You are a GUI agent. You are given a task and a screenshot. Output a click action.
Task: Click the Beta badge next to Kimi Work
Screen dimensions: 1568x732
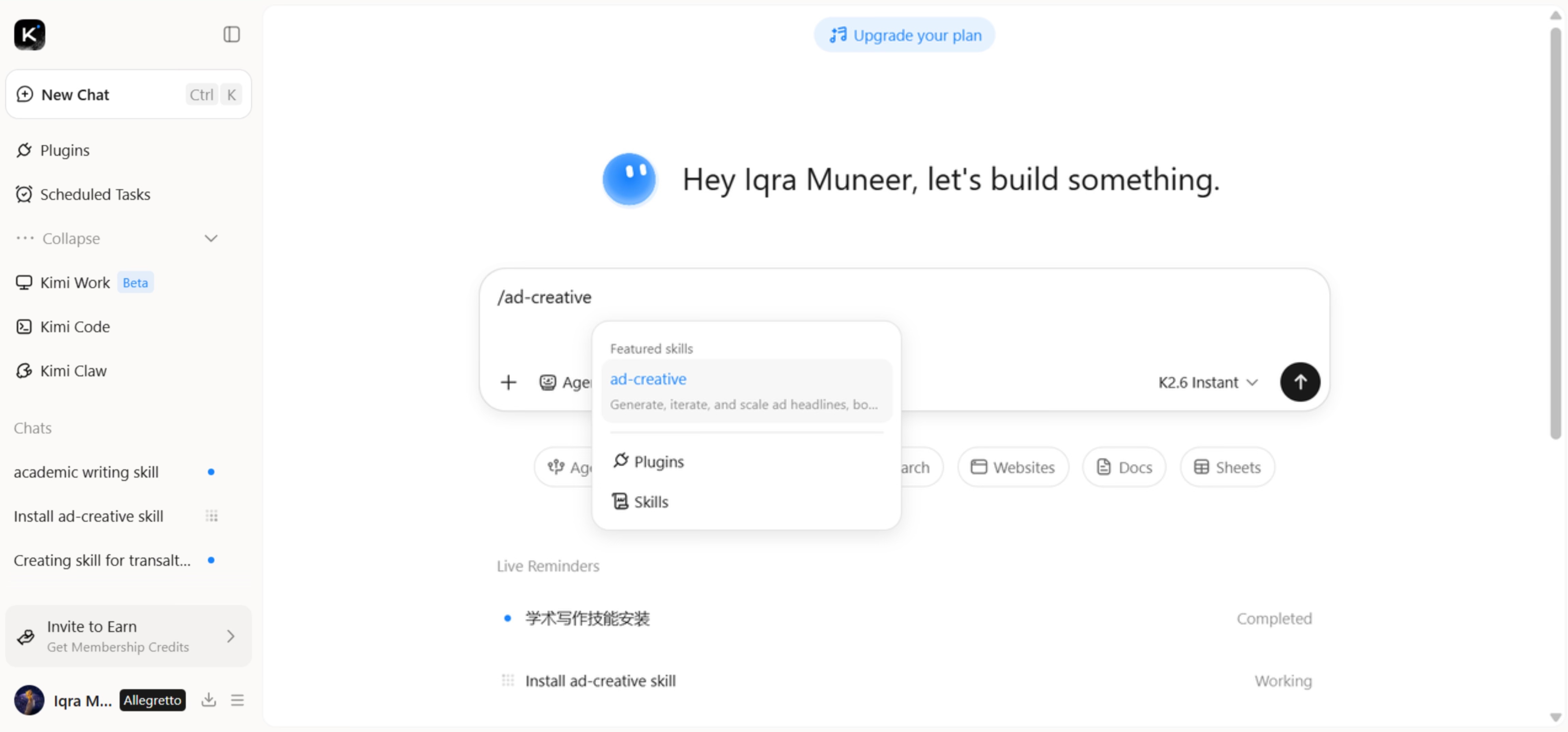pos(135,282)
